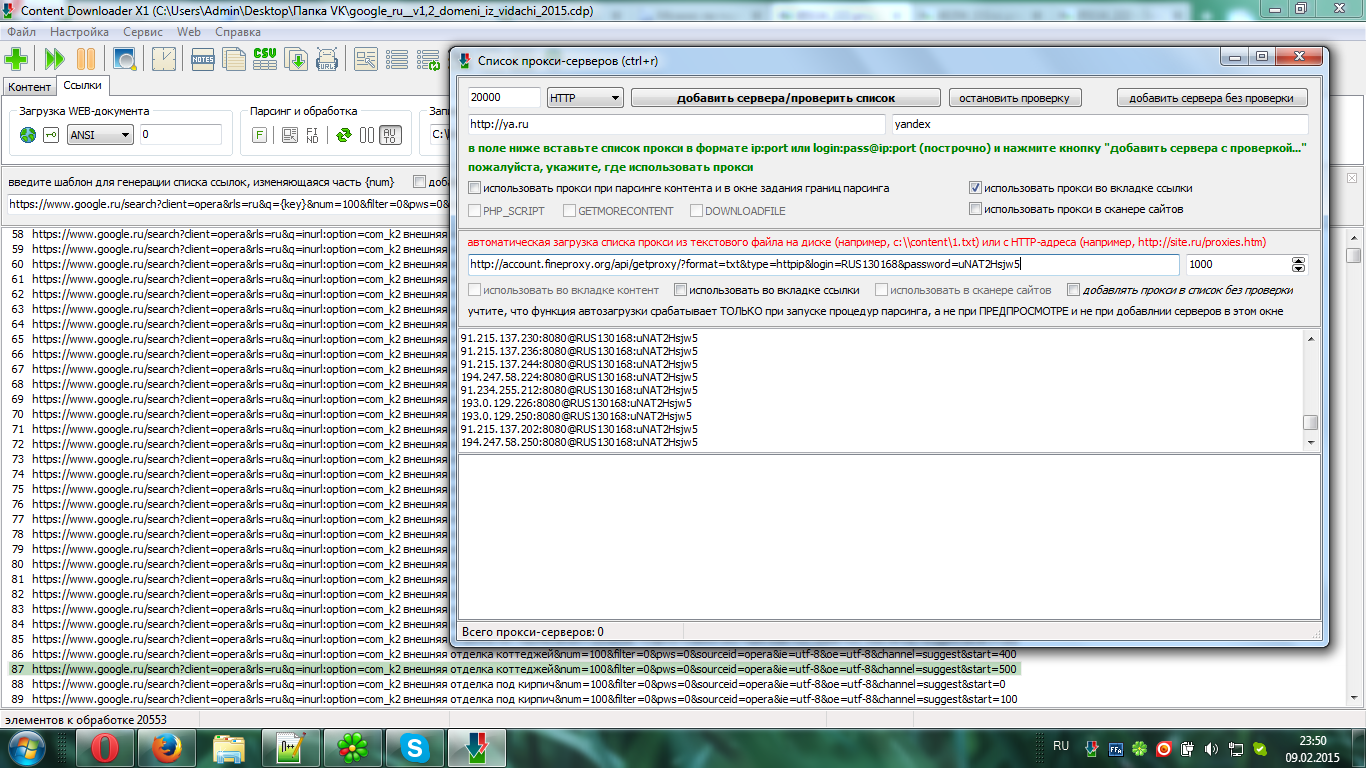1366x768 pixels.
Task: Open the CSV table toolbar icon
Action: 265,59
